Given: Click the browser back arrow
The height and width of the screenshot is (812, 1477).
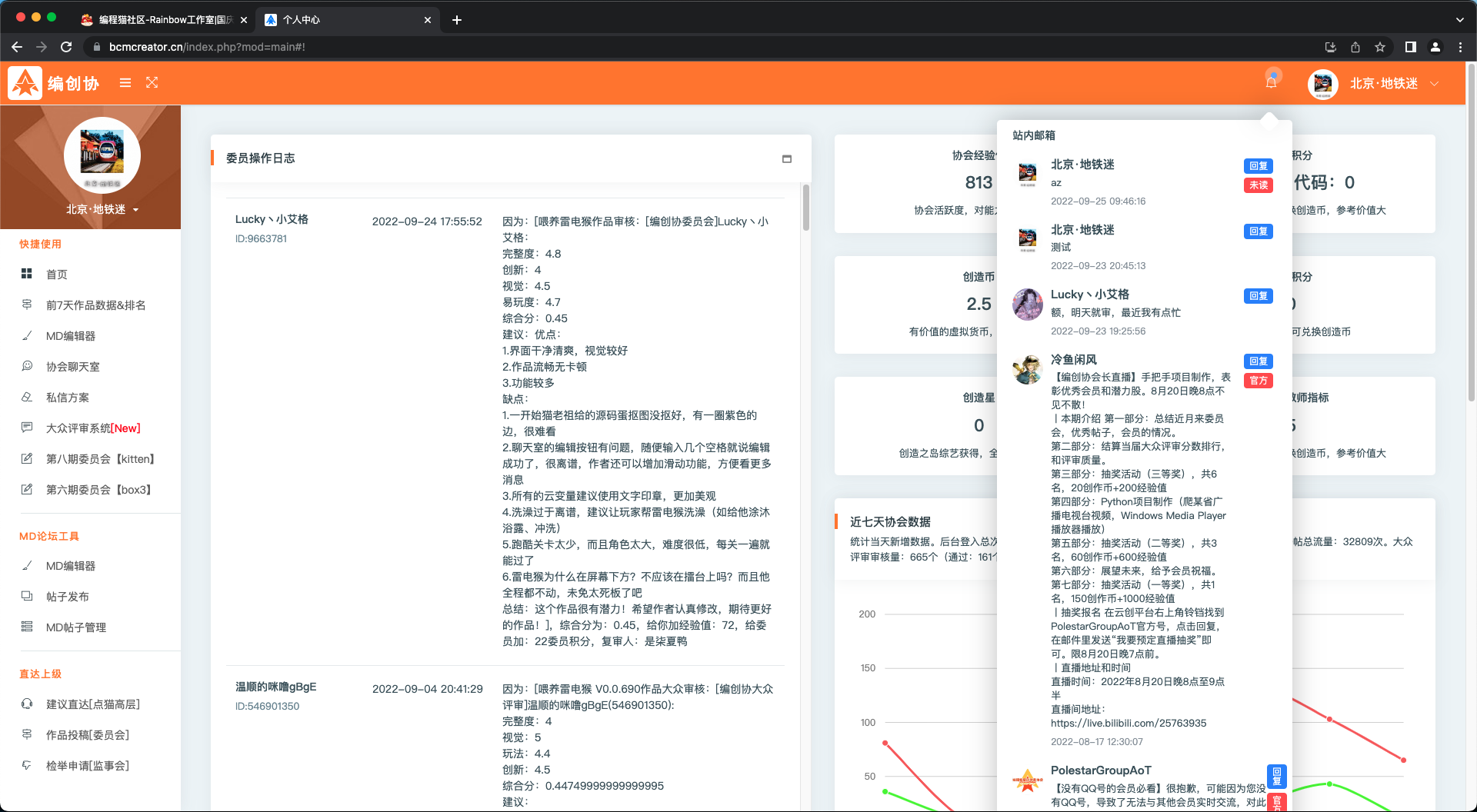Looking at the screenshot, I should (17, 47).
